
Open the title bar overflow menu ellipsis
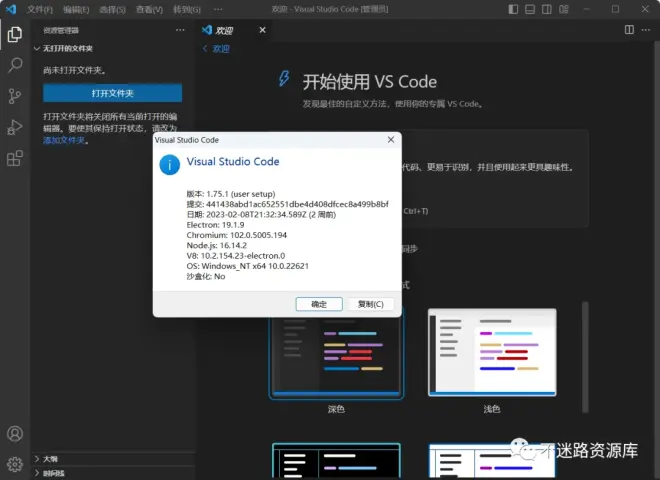(x=218, y=9)
